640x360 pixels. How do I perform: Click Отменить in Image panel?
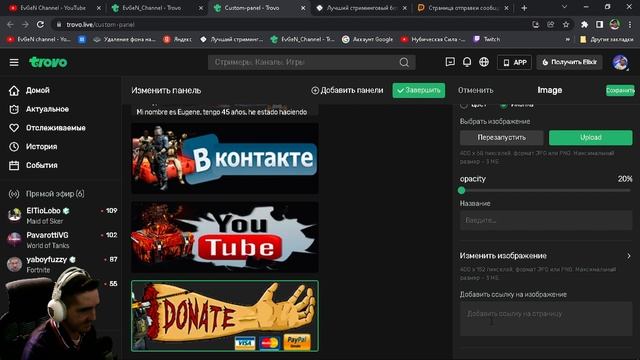(x=476, y=90)
